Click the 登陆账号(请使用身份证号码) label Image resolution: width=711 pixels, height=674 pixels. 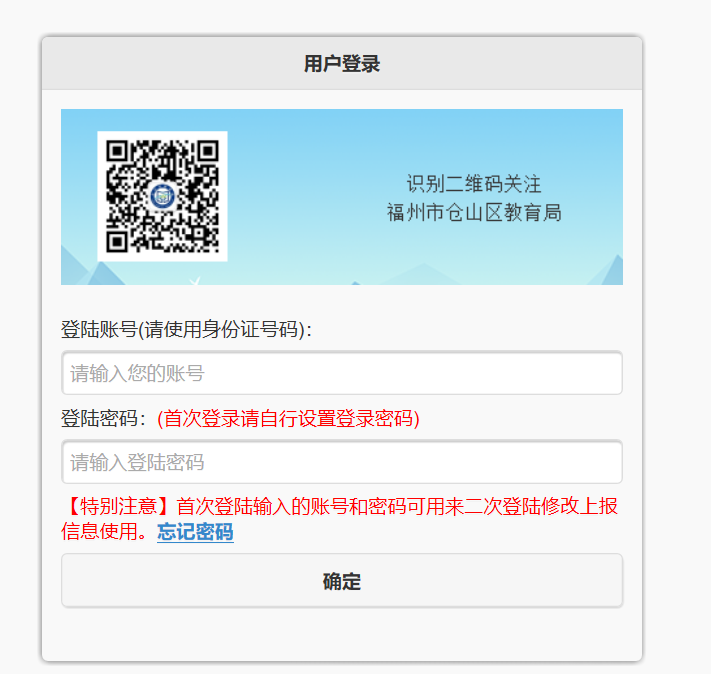pyautogui.click(x=186, y=329)
